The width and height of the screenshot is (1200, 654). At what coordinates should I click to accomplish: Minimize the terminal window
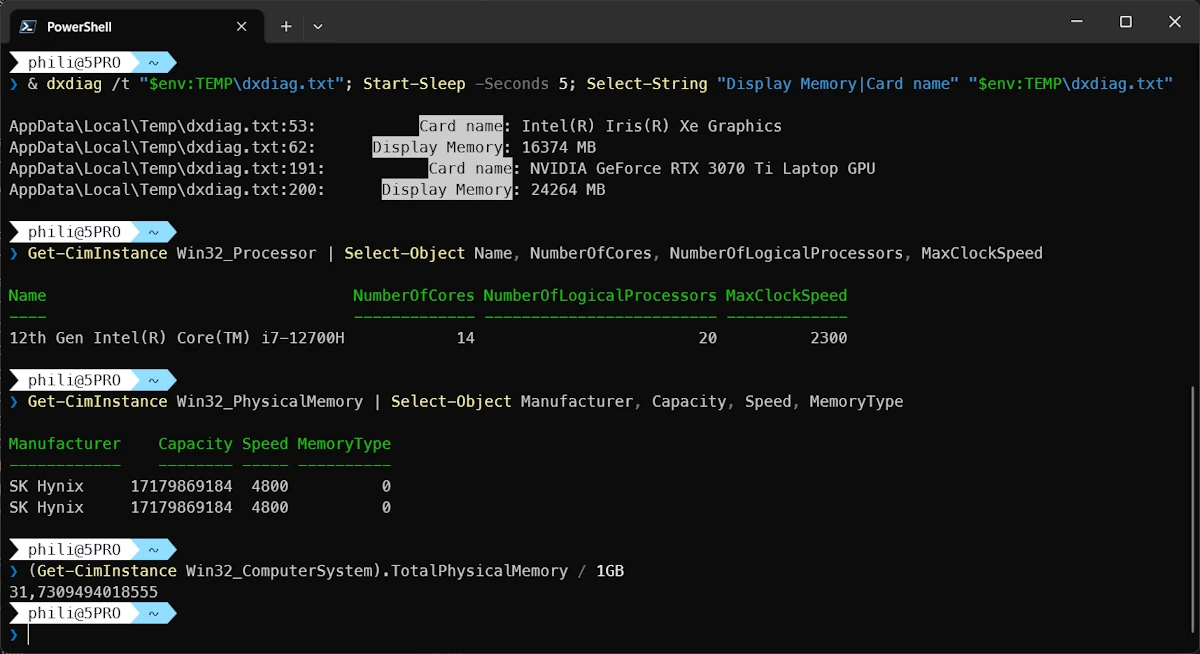click(1076, 22)
